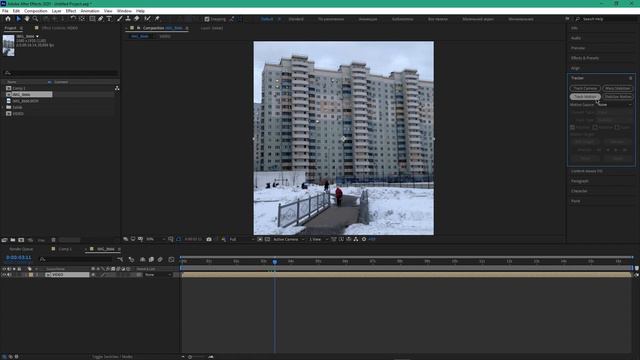This screenshot has height=360, width=640.
Task: Select the Roto Brush tool
Action: point(147,19)
